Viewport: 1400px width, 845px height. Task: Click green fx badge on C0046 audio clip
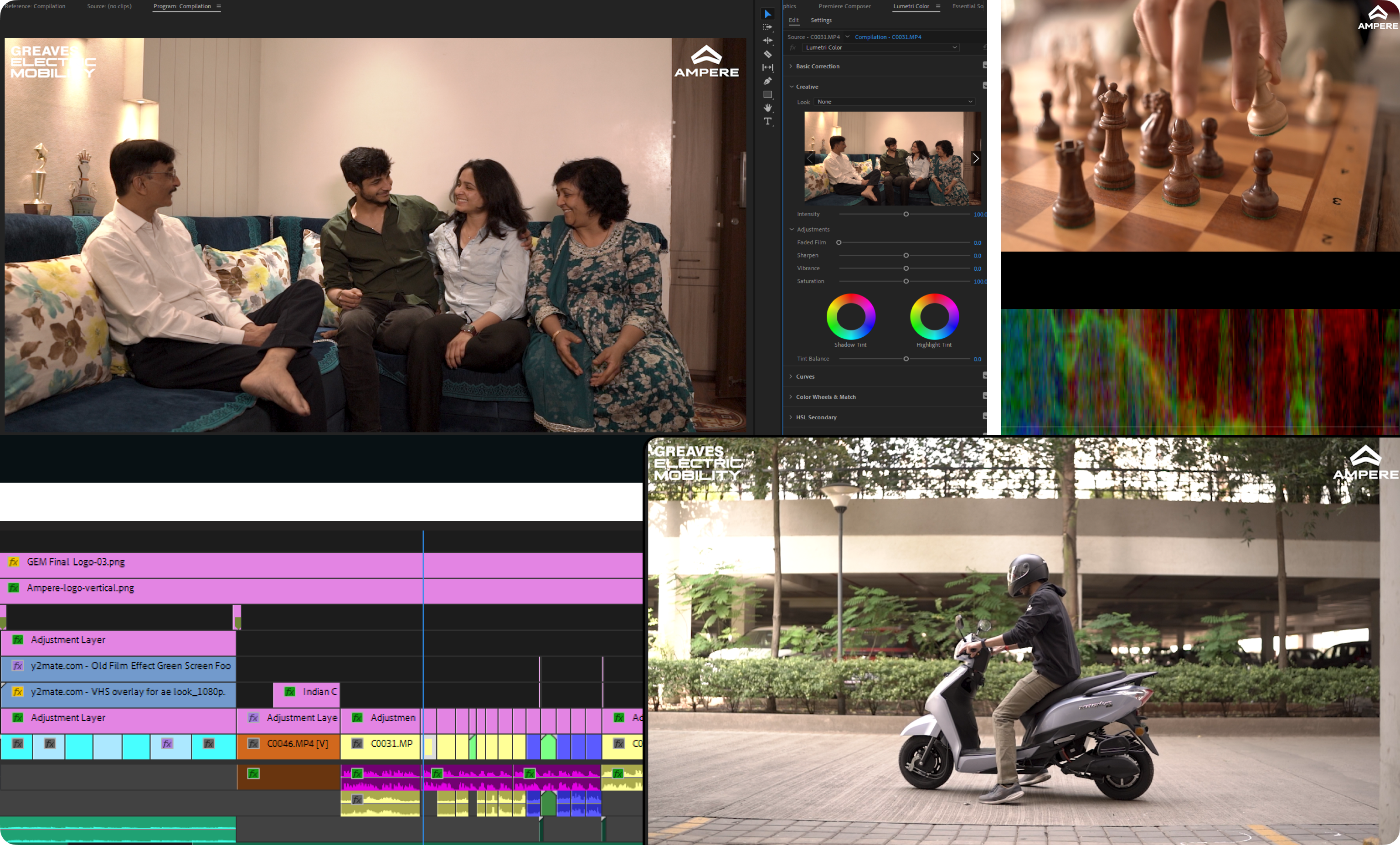coord(253,773)
